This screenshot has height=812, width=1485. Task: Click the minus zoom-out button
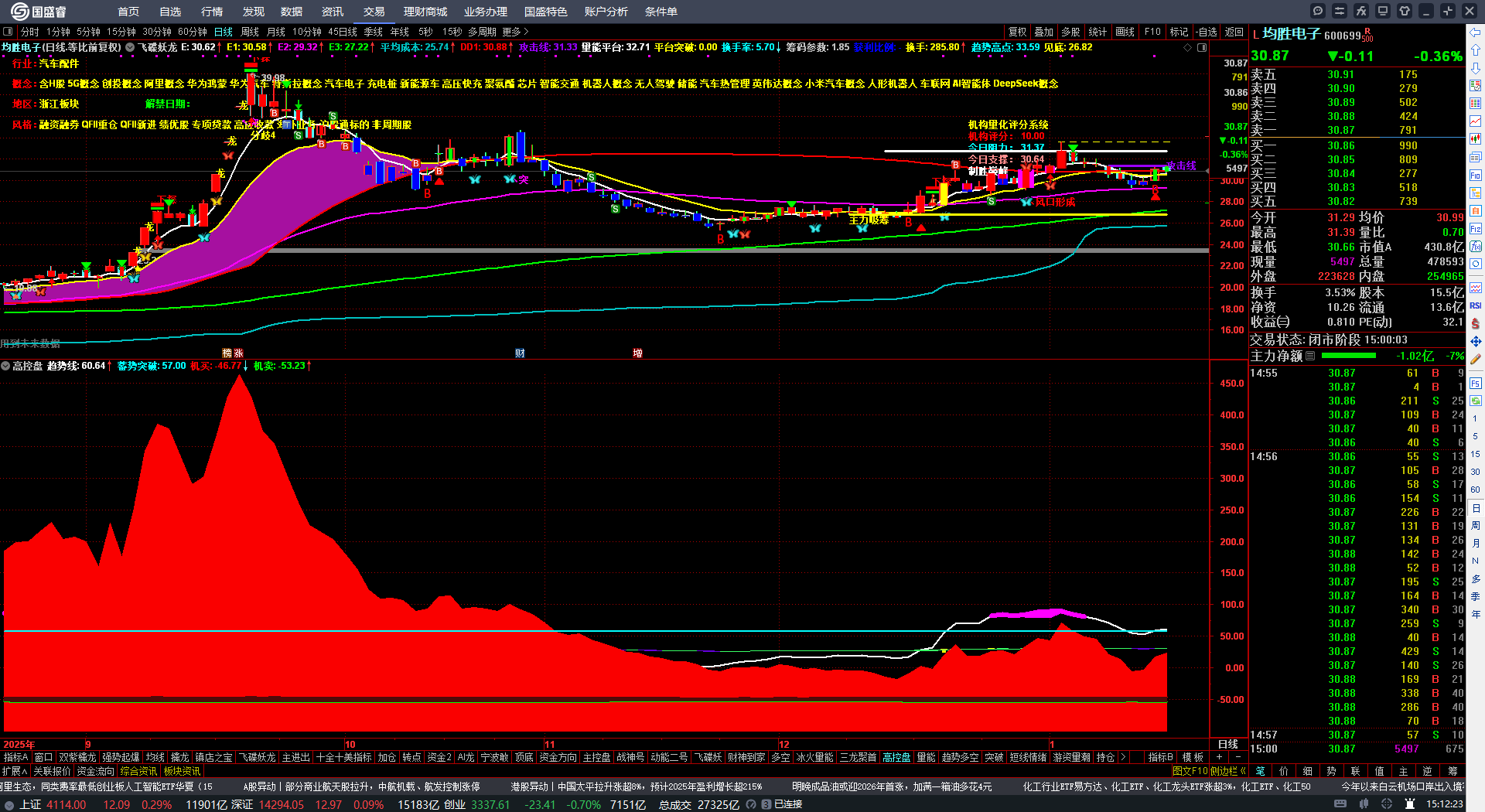pyautogui.click(x=1237, y=757)
